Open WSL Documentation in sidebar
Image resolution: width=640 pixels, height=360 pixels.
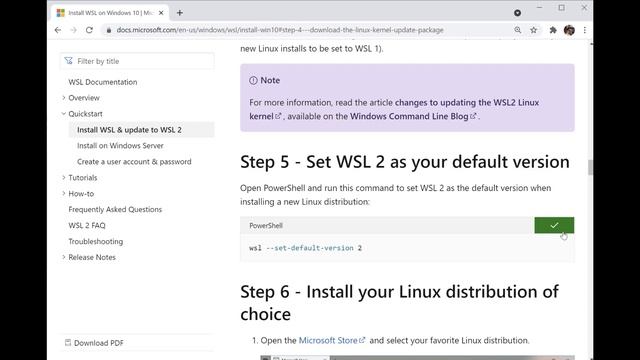pos(103,82)
